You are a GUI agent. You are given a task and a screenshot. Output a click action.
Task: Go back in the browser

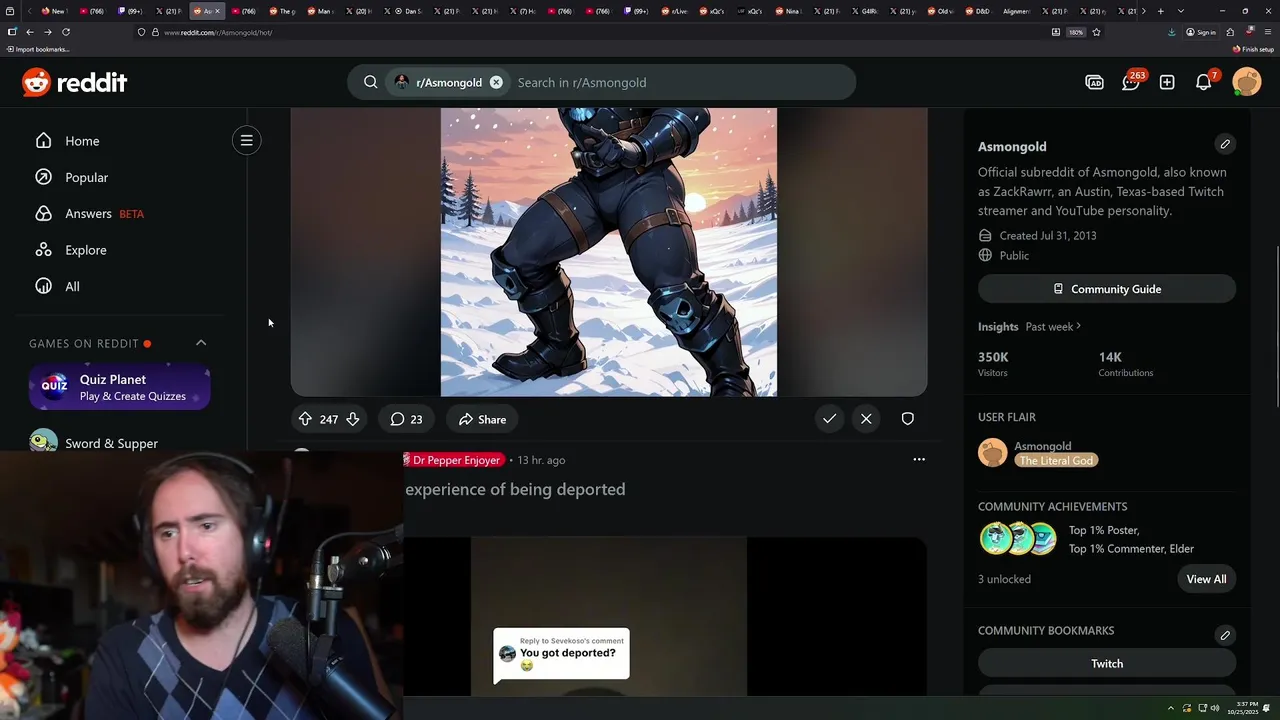click(30, 32)
